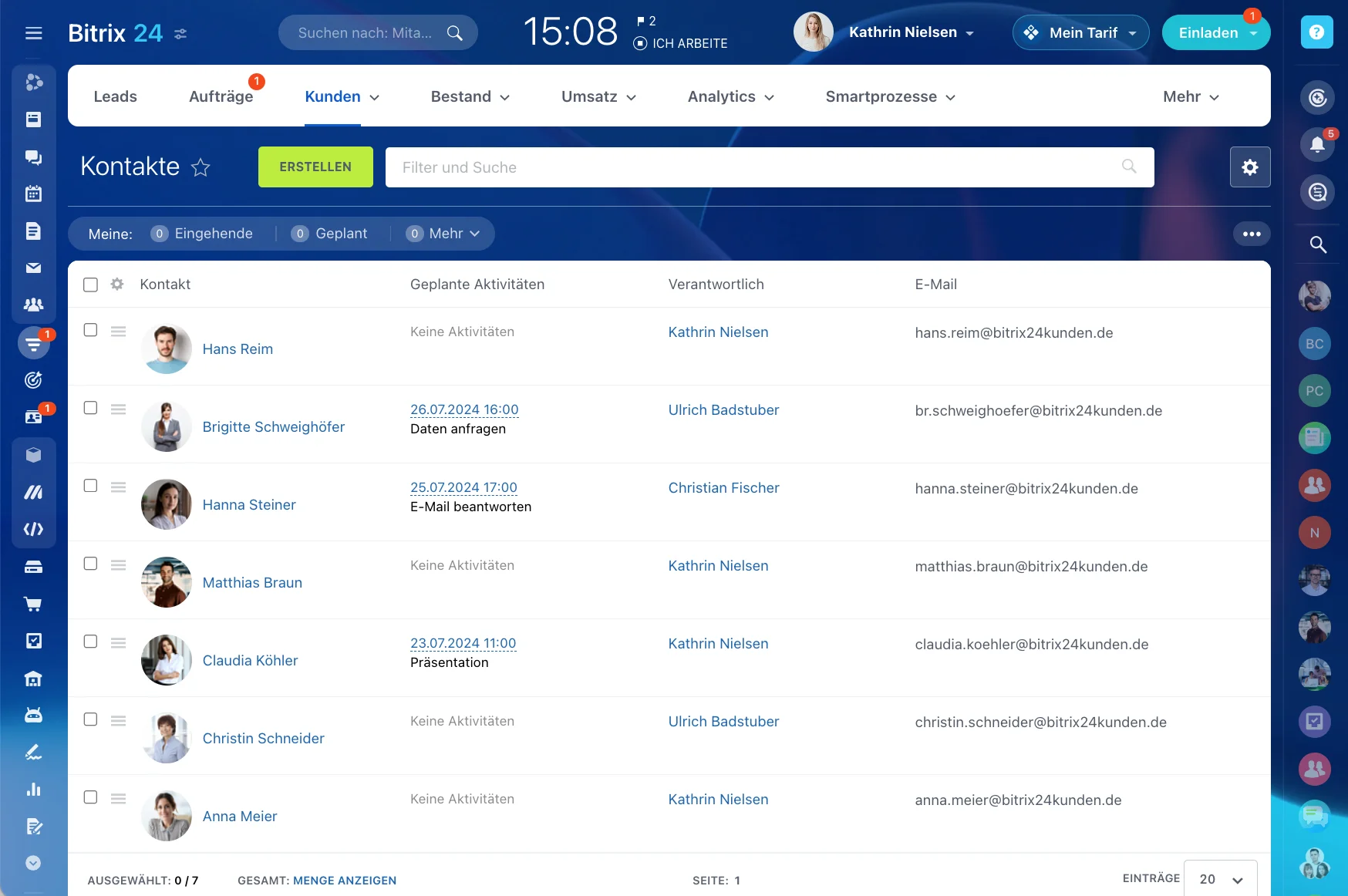Check the select-all checkbox in table header

tap(90, 285)
